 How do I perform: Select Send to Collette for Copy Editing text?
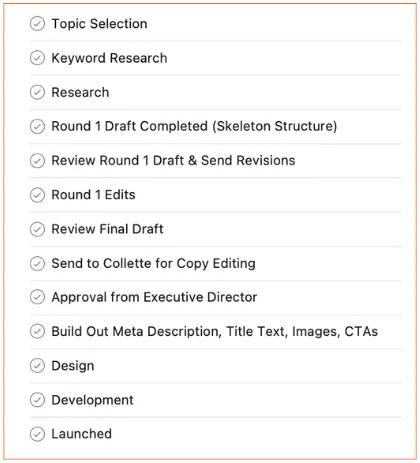pos(153,263)
